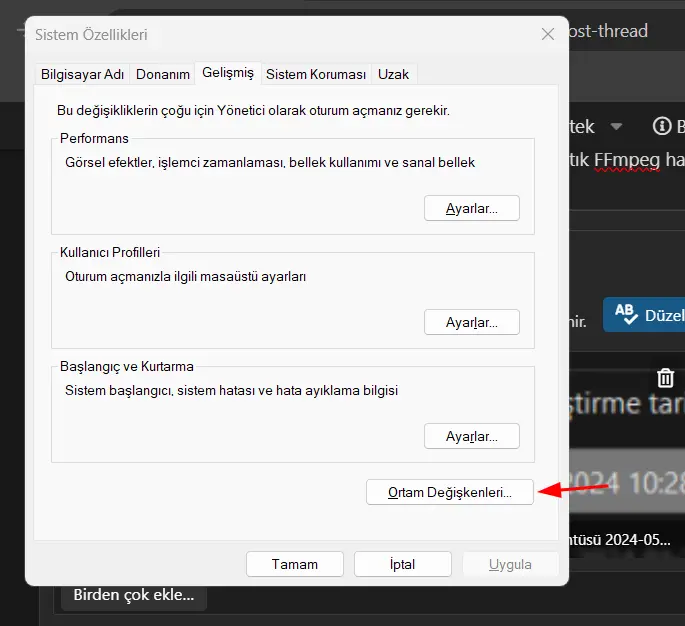Open the Bilgisayar Adı tab

[82, 74]
